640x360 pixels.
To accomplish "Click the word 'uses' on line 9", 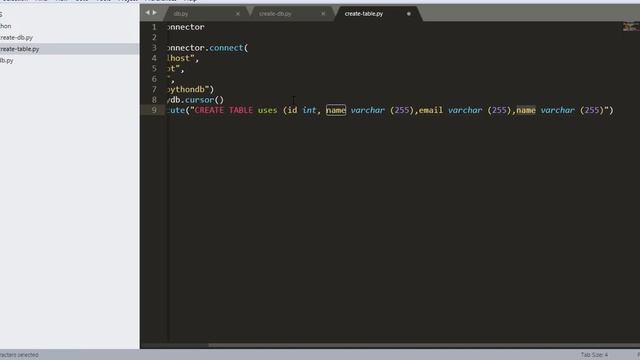I will pos(267,110).
